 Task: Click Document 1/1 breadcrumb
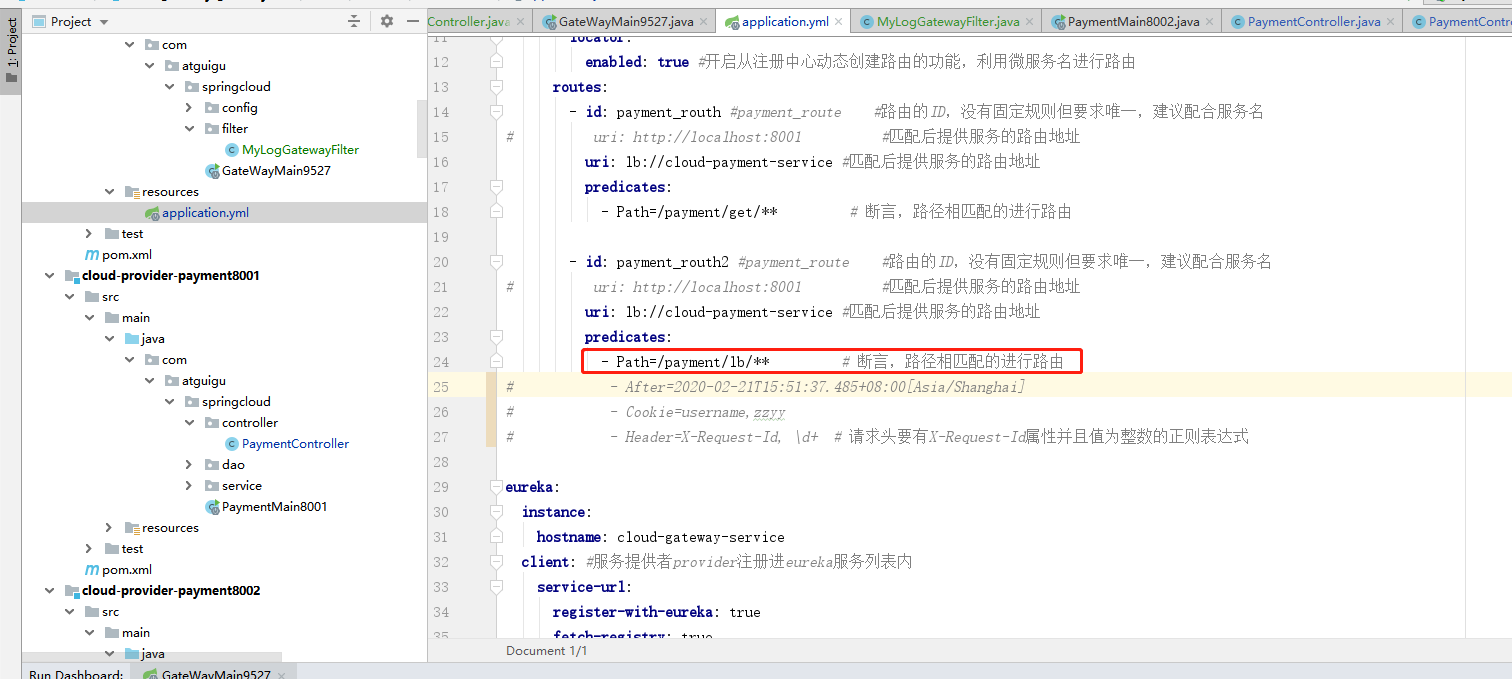(546, 651)
